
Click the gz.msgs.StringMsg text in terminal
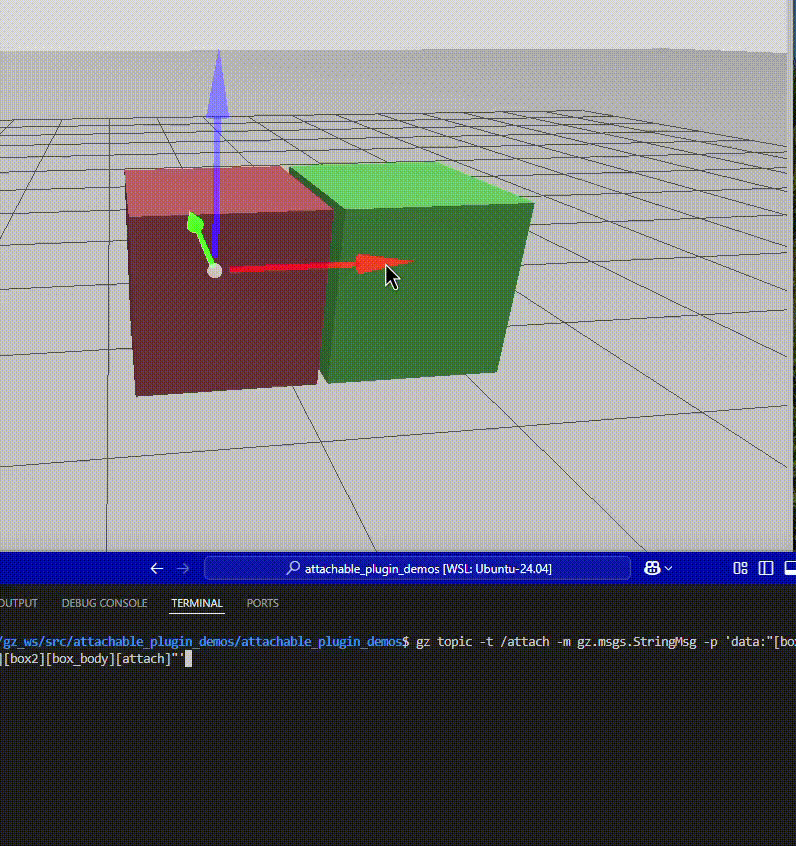[x=636, y=642]
